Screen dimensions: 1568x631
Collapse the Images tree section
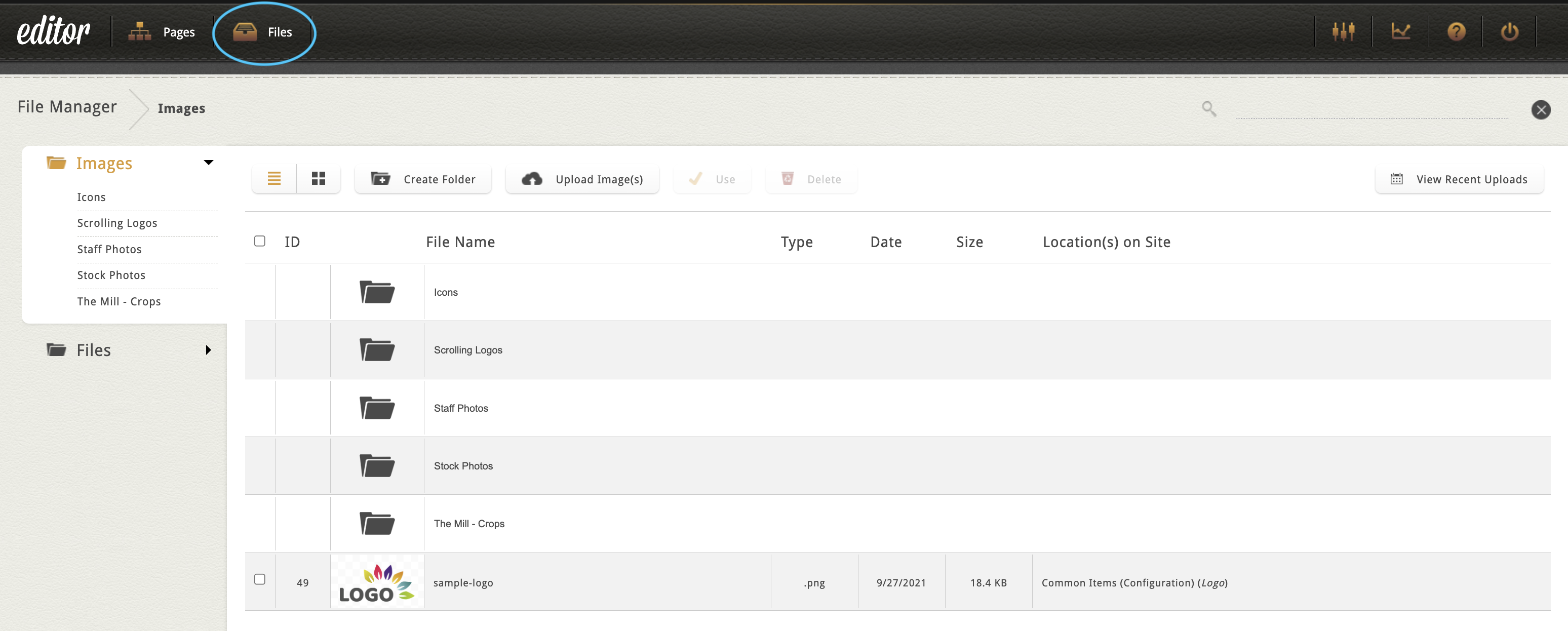(x=208, y=163)
